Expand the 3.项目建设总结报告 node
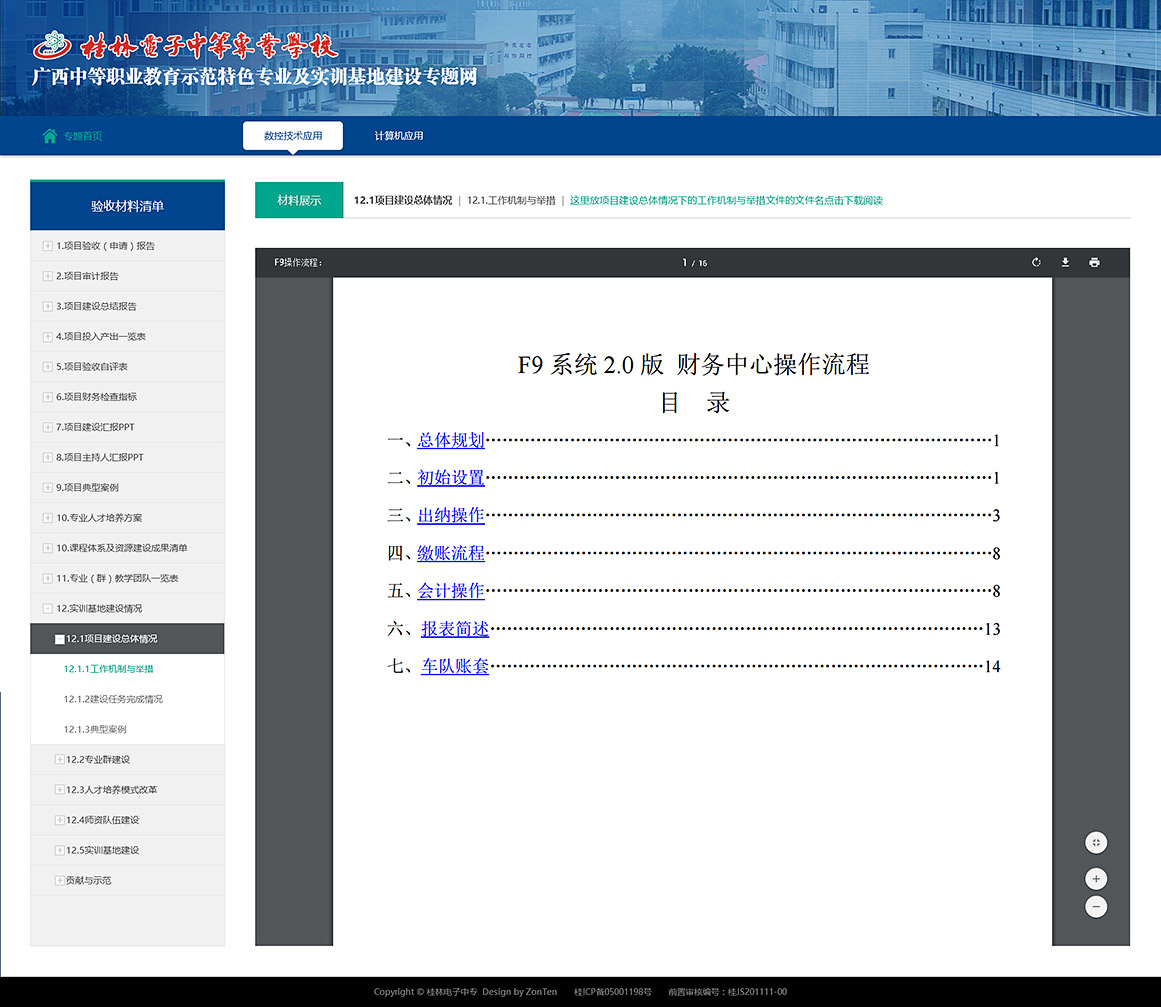 47,307
